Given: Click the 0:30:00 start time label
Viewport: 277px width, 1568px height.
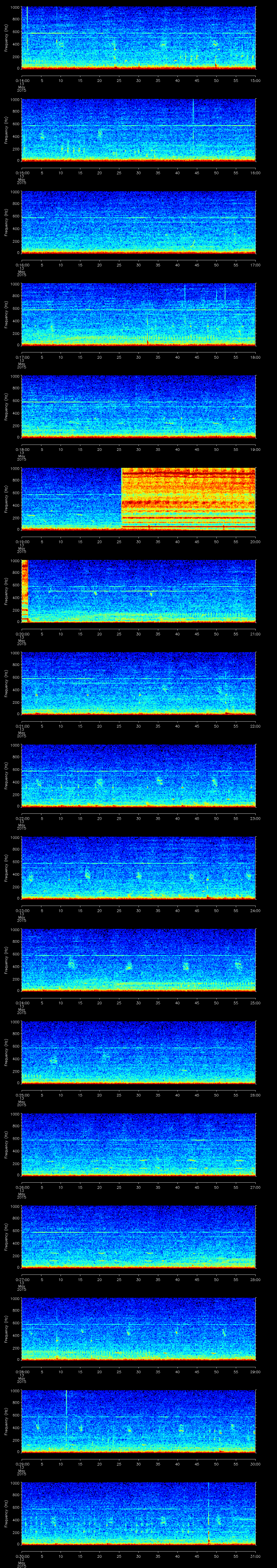Looking at the screenshot, I should 22,1556.
